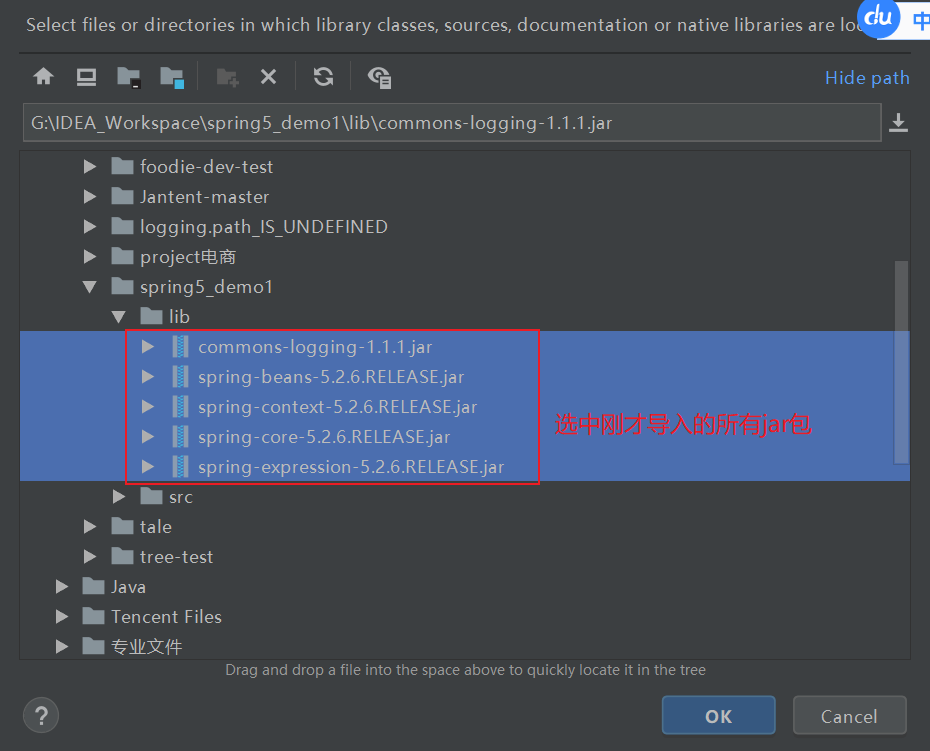Select the spring5_demo1 folder

pos(192,287)
